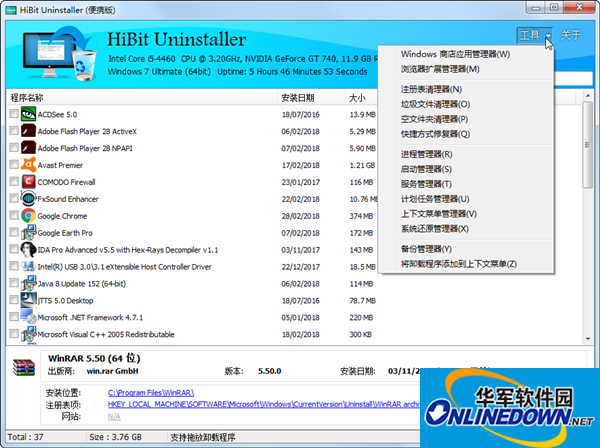The height and width of the screenshot is (448, 600).
Task: Click the Java 8 Update 152 icon
Action: [28, 283]
